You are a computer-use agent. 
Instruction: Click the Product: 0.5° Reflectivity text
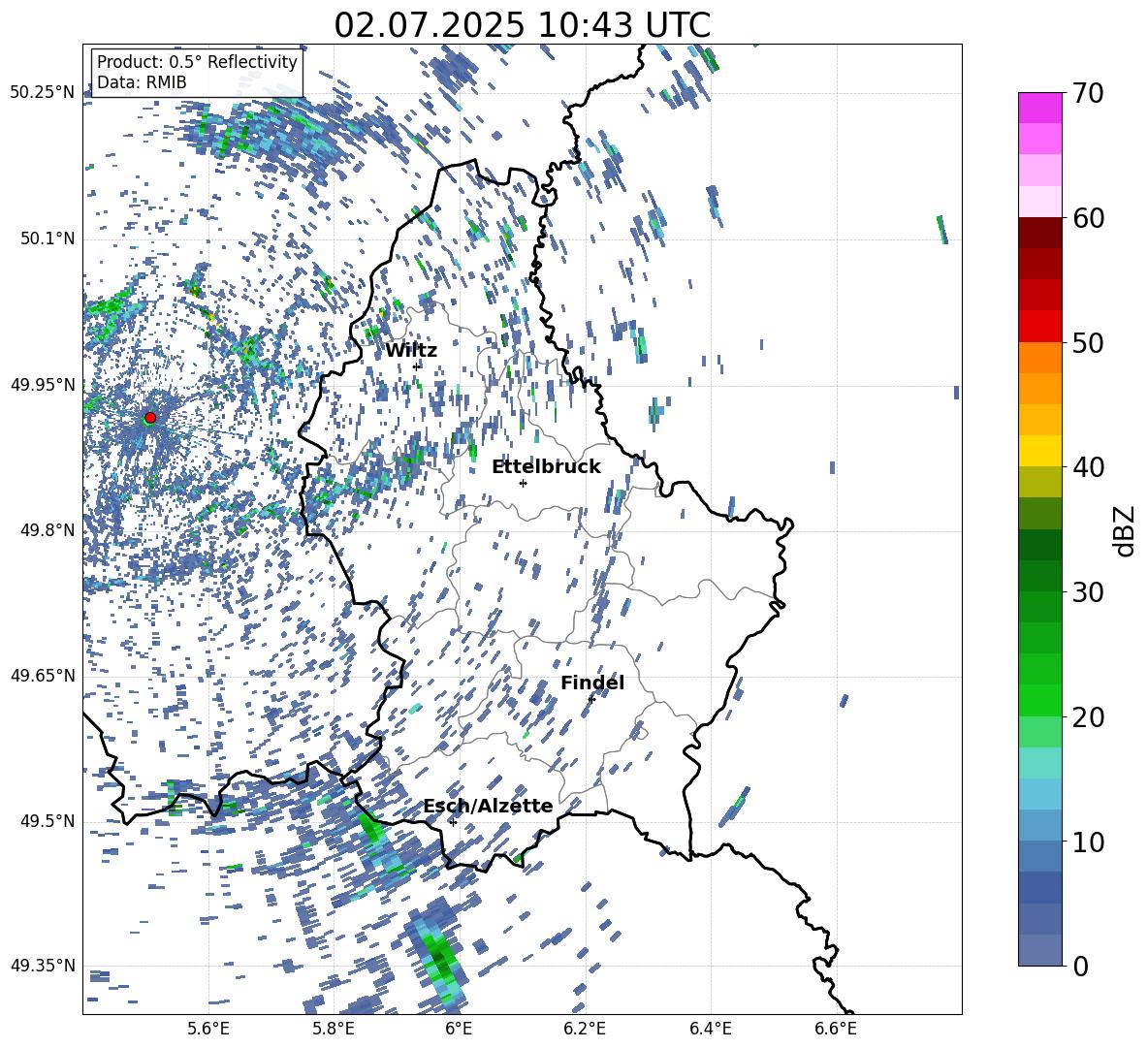(197, 61)
